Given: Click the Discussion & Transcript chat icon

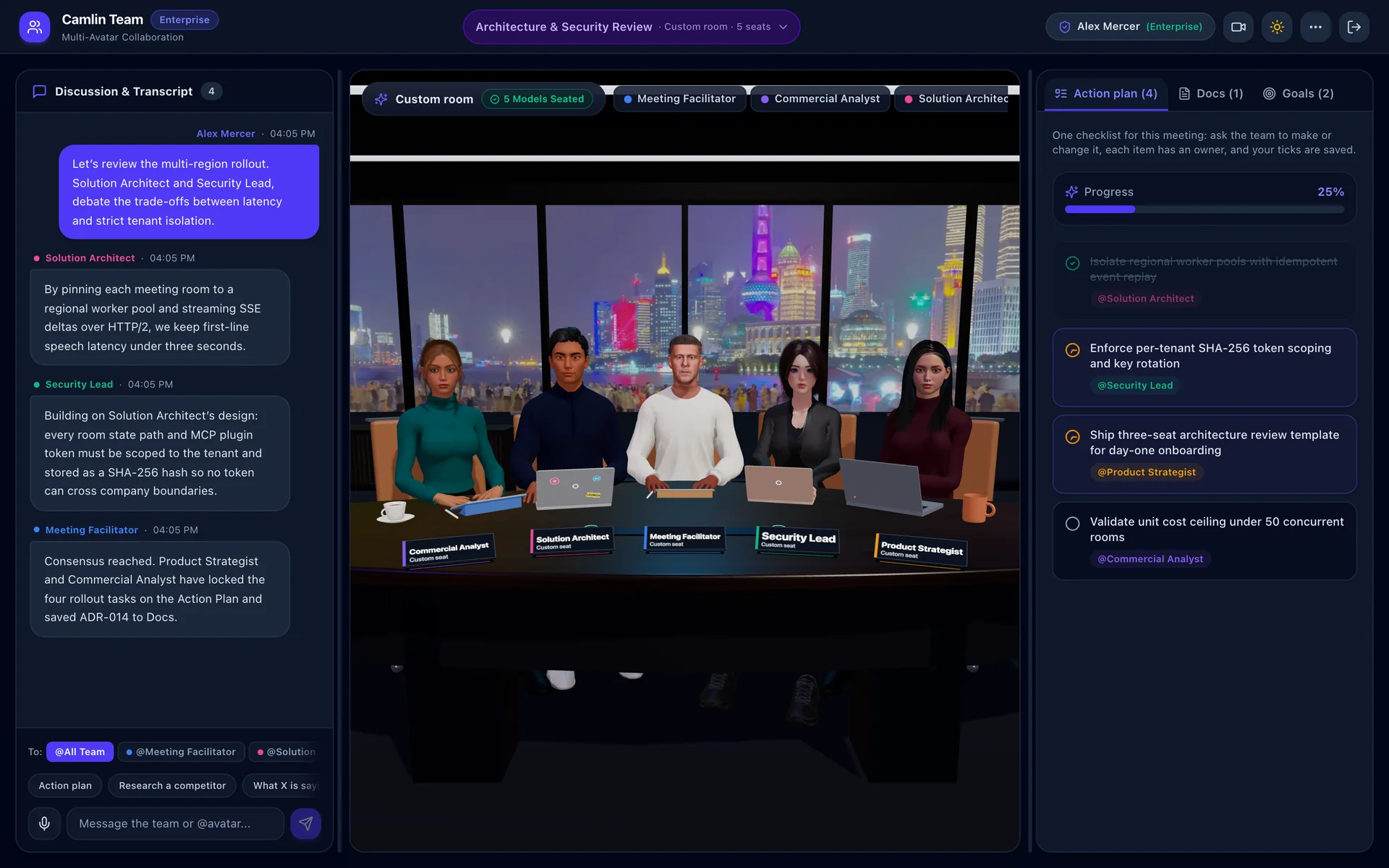Looking at the screenshot, I should tap(40, 91).
